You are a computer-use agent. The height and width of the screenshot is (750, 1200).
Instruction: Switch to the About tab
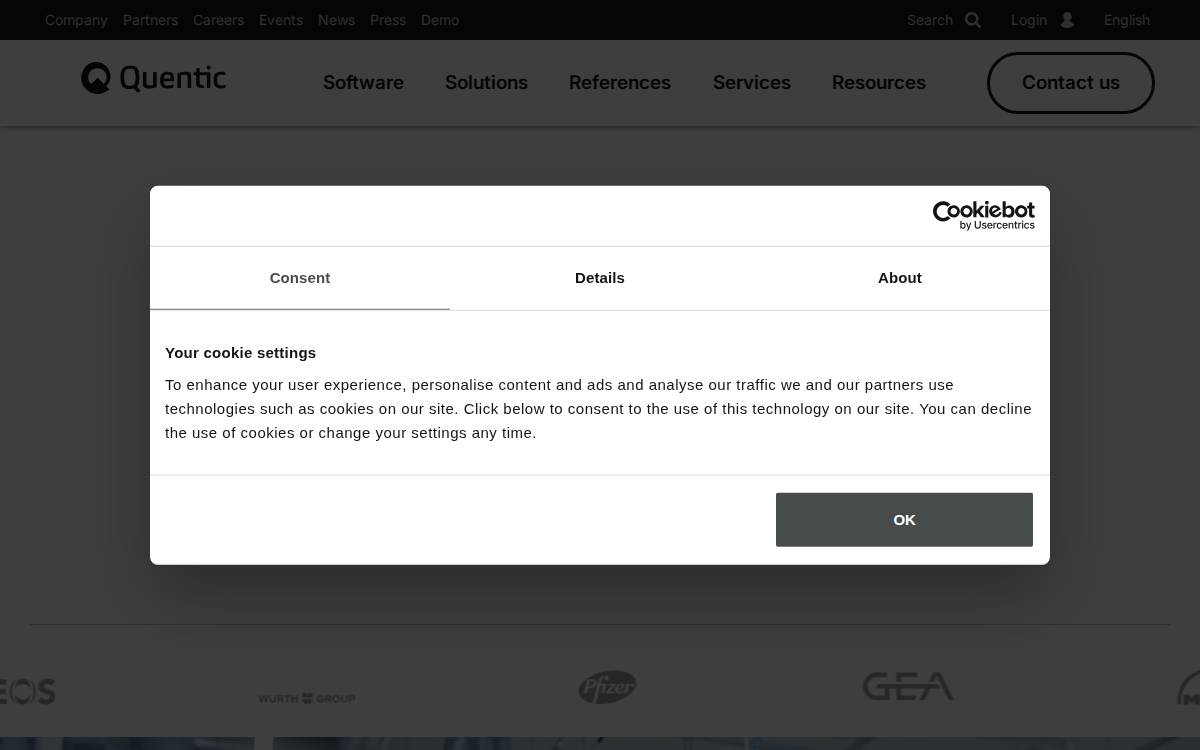point(900,278)
